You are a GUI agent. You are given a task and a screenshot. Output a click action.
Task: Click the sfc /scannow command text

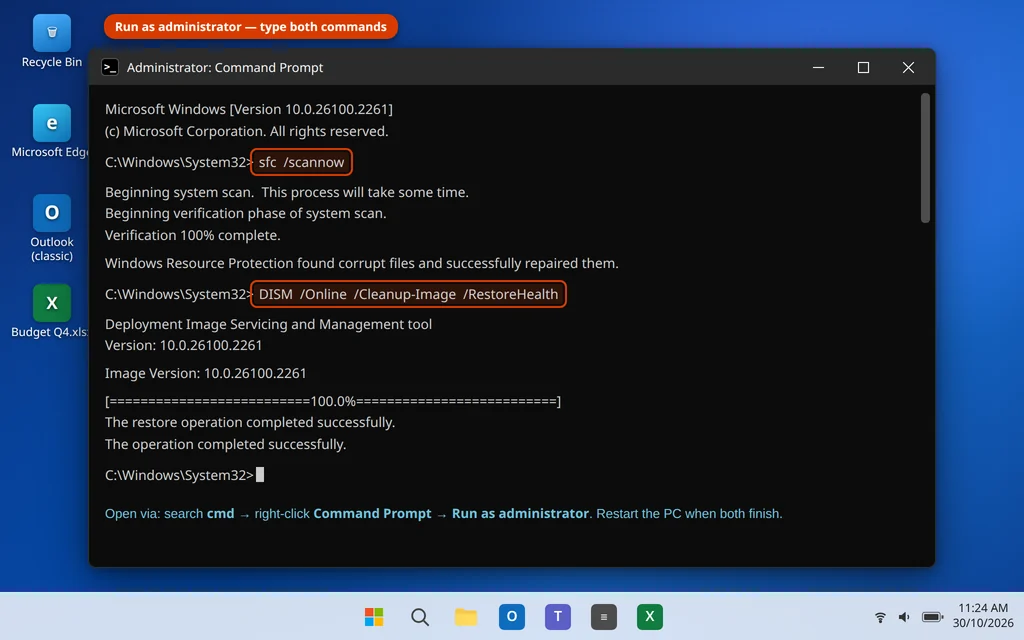[x=301, y=162]
